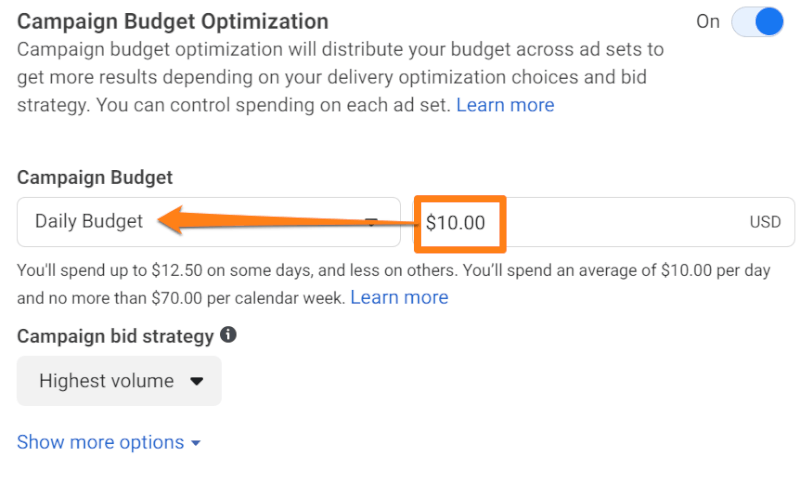The width and height of the screenshot is (800, 484).
Task: Click the small chevron after Show more options
Action: (196, 443)
